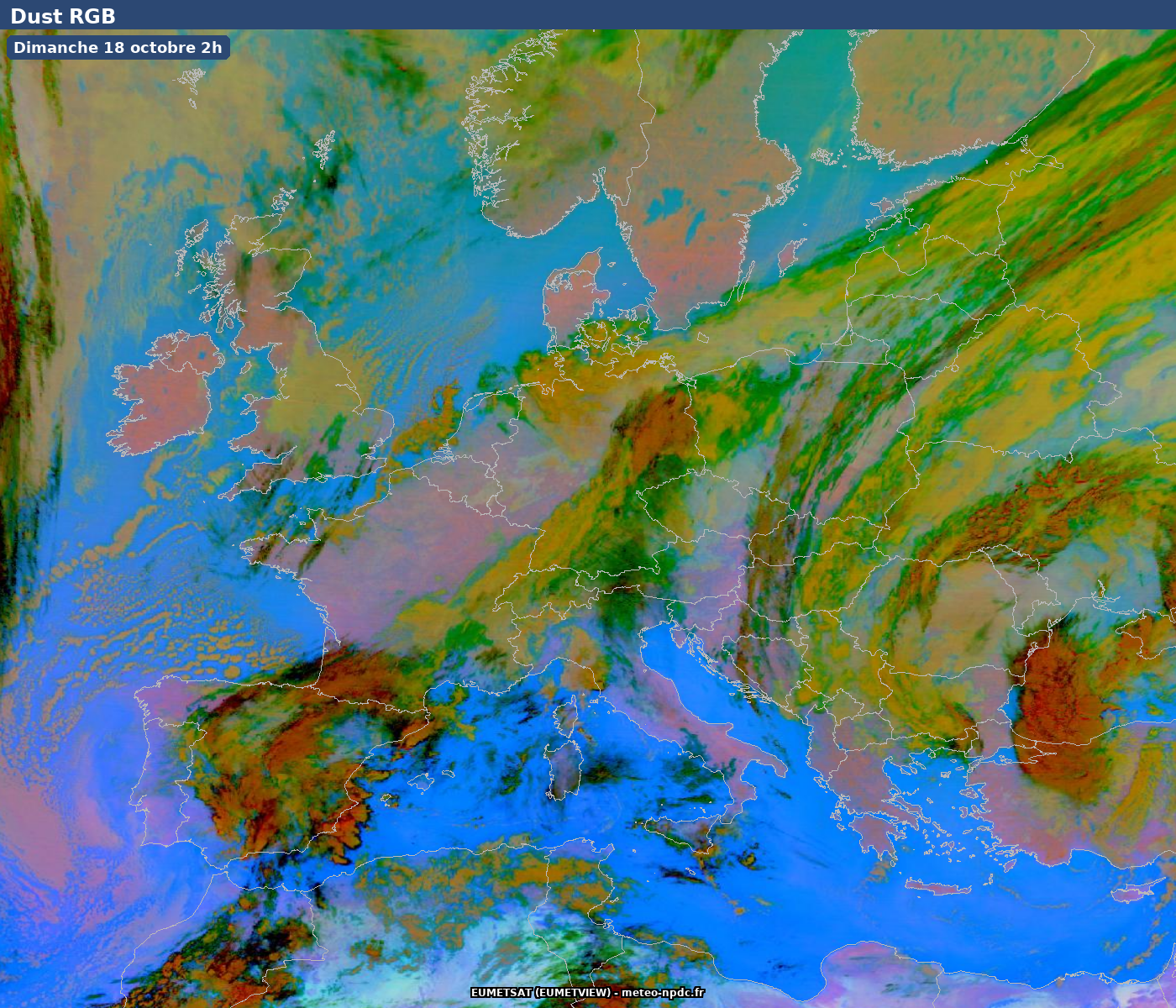The width and height of the screenshot is (1176, 1008).
Task: Click the 'Dimanche 18 octobre 2h' date label
Action: [x=118, y=48]
